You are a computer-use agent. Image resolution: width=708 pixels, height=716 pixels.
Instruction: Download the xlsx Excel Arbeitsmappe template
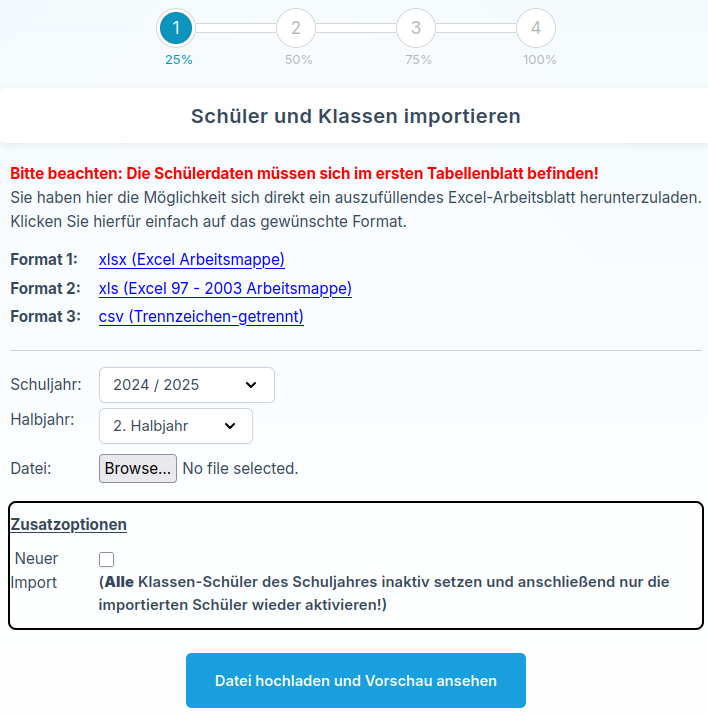[x=192, y=260]
